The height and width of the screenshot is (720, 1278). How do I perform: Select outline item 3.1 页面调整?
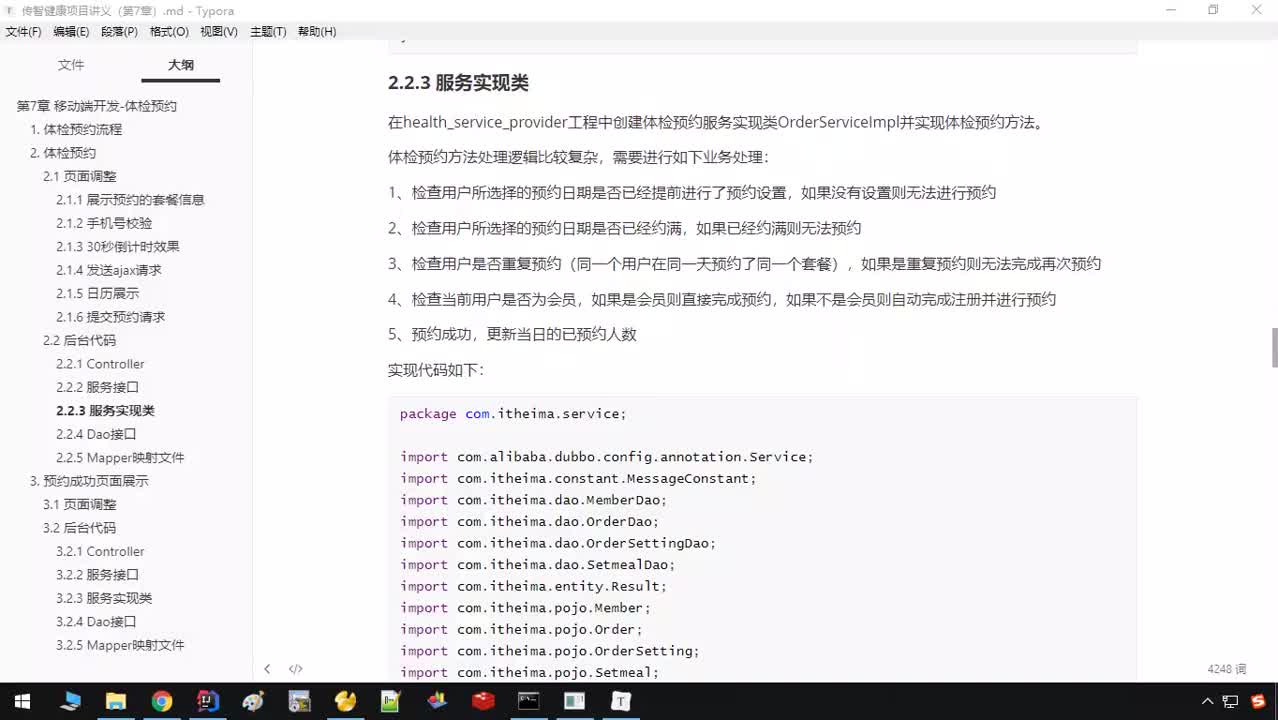point(80,505)
